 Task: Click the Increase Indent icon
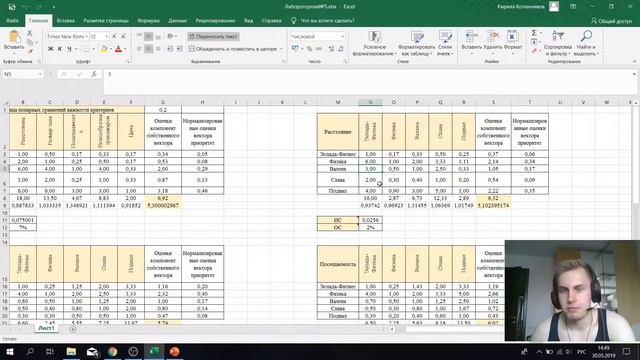pyautogui.click(x=179, y=49)
